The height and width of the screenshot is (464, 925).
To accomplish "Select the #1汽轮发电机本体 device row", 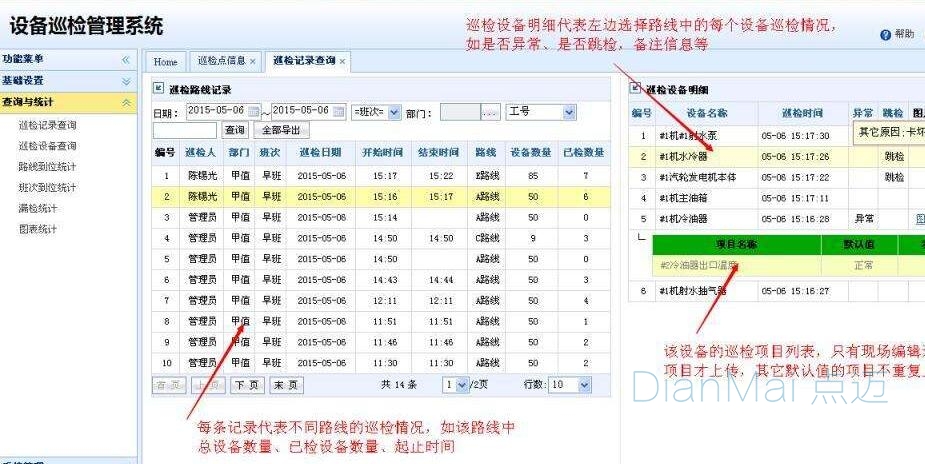I will (776, 177).
